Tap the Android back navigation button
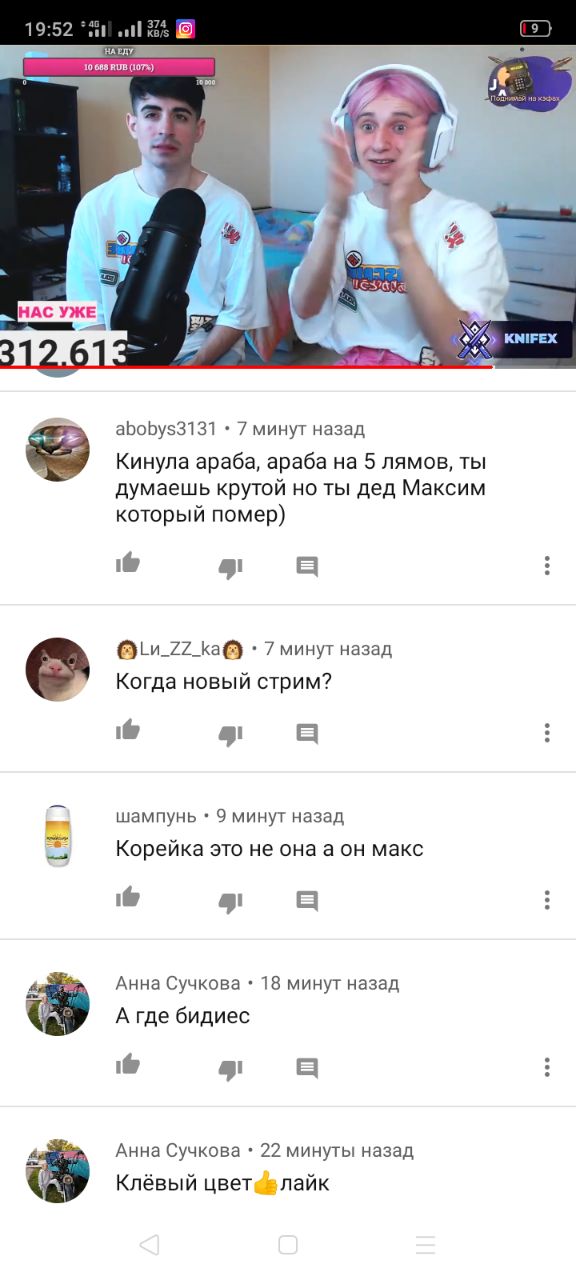576x1280 pixels. (x=149, y=1245)
